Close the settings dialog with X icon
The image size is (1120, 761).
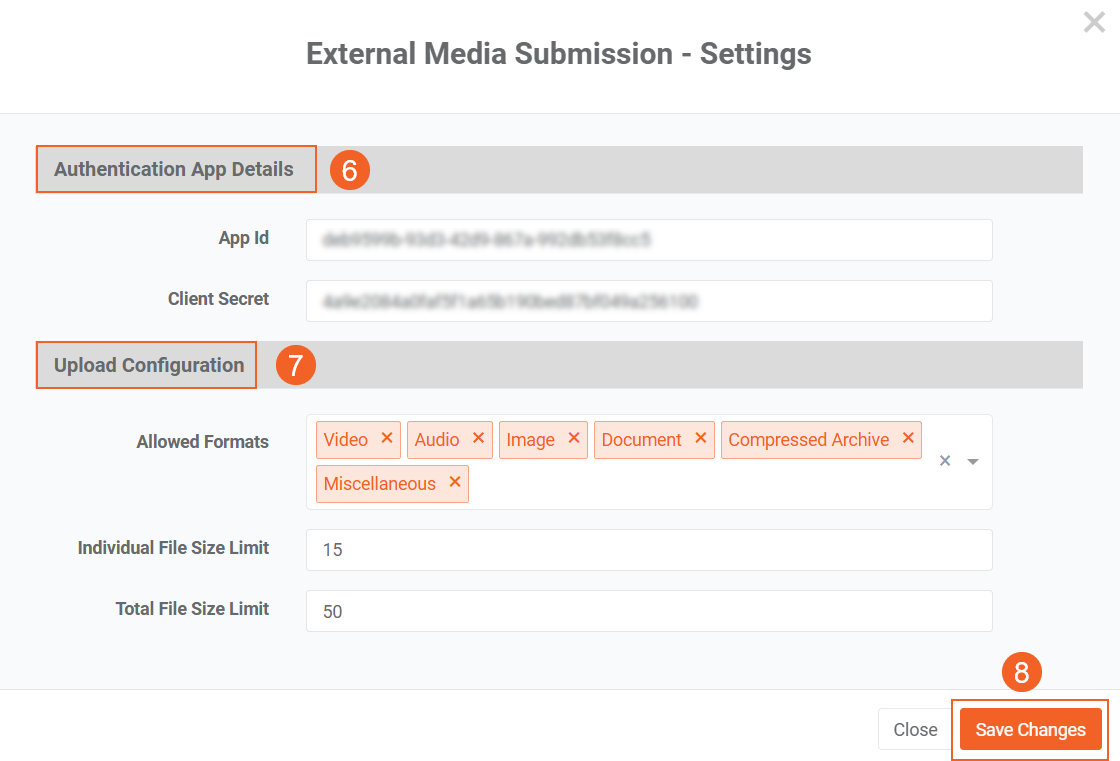(x=1094, y=22)
